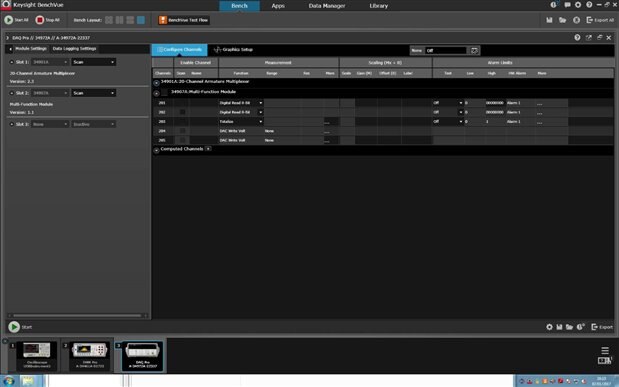The width and height of the screenshot is (619, 387).
Task: Open the Slot 1 Scan mode dropdown
Action: [x=94, y=62]
